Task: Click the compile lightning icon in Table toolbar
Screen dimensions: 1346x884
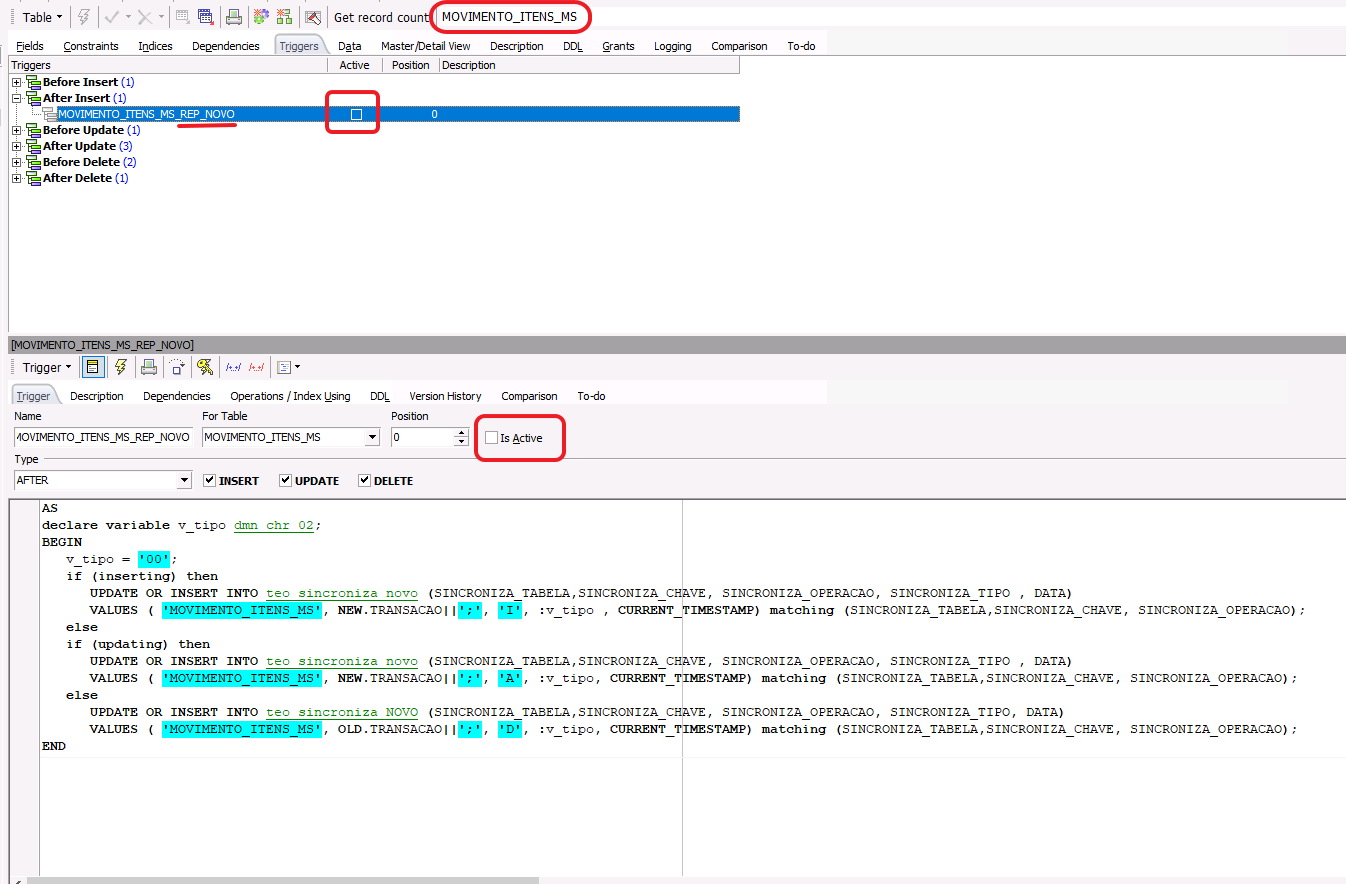Action: coord(84,17)
